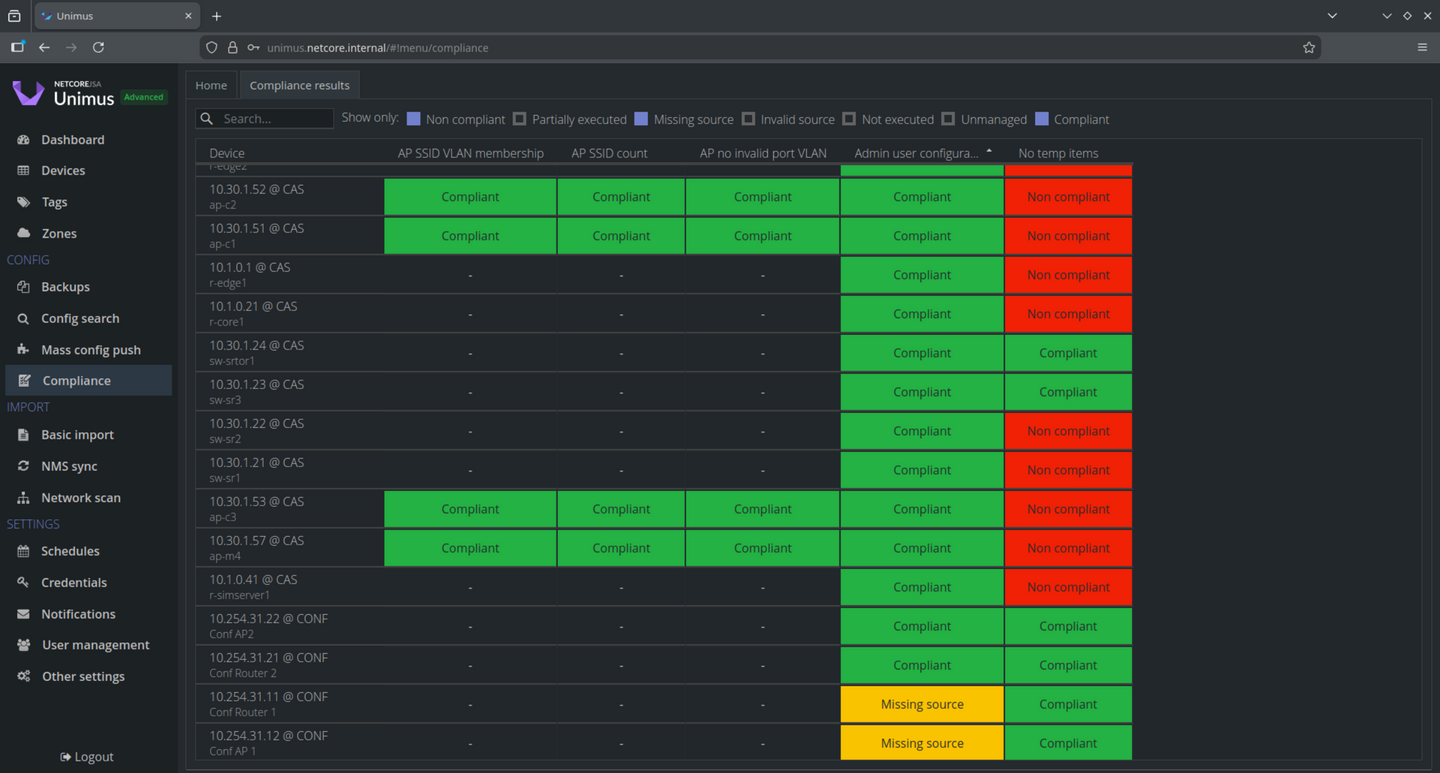Click the Mass config push icon
This screenshot has height=773, width=1440.
tap(24, 350)
